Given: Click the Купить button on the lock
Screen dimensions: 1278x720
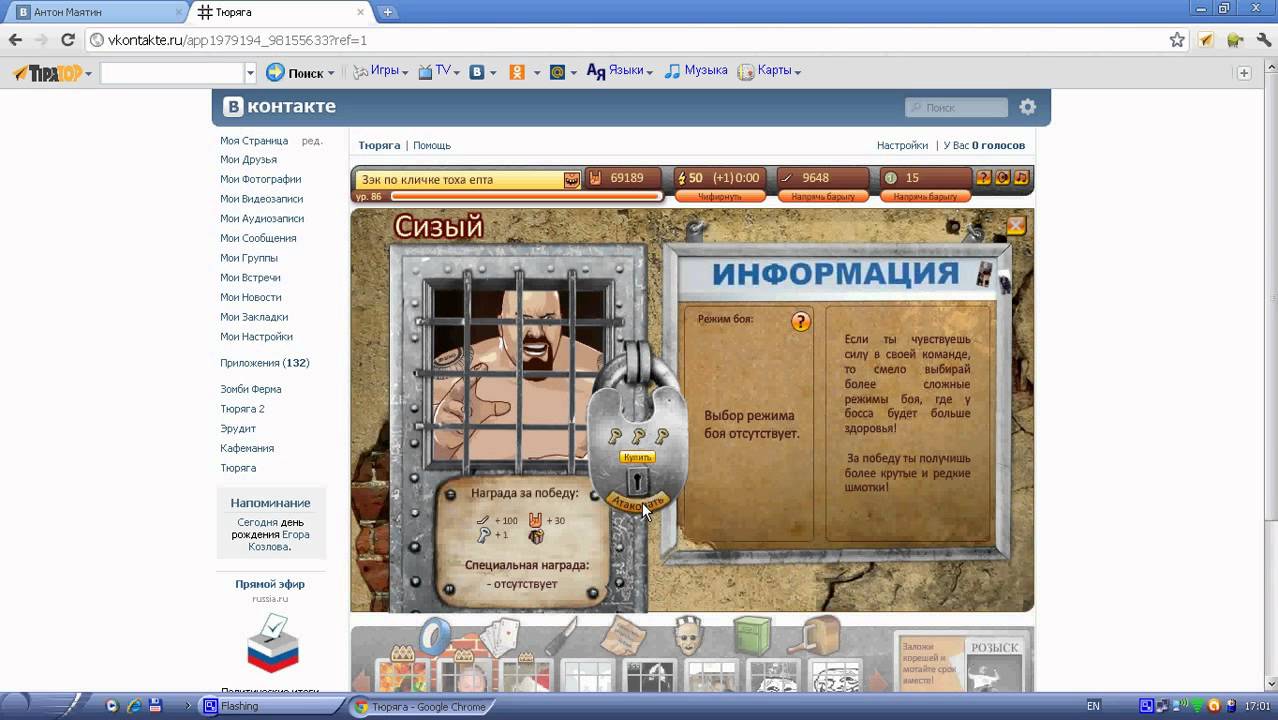Looking at the screenshot, I should coord(637,457).
